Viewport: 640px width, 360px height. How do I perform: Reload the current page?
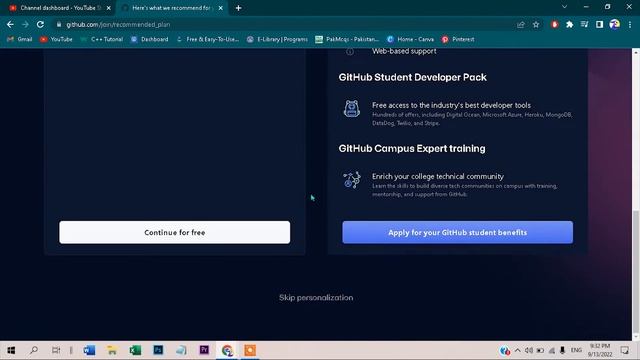coord(40,24)
